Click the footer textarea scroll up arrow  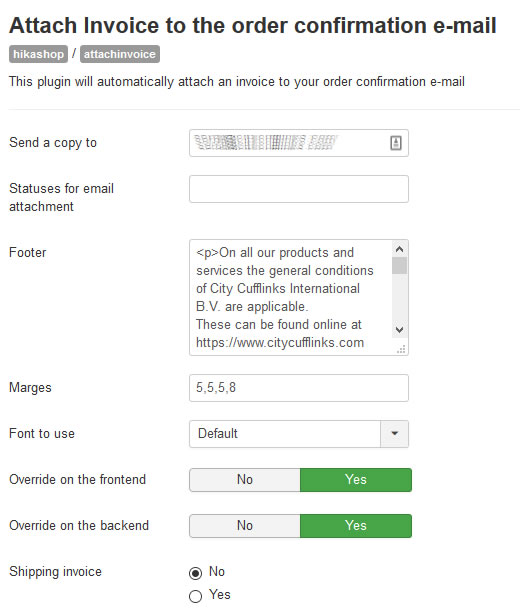pos(399,249)
